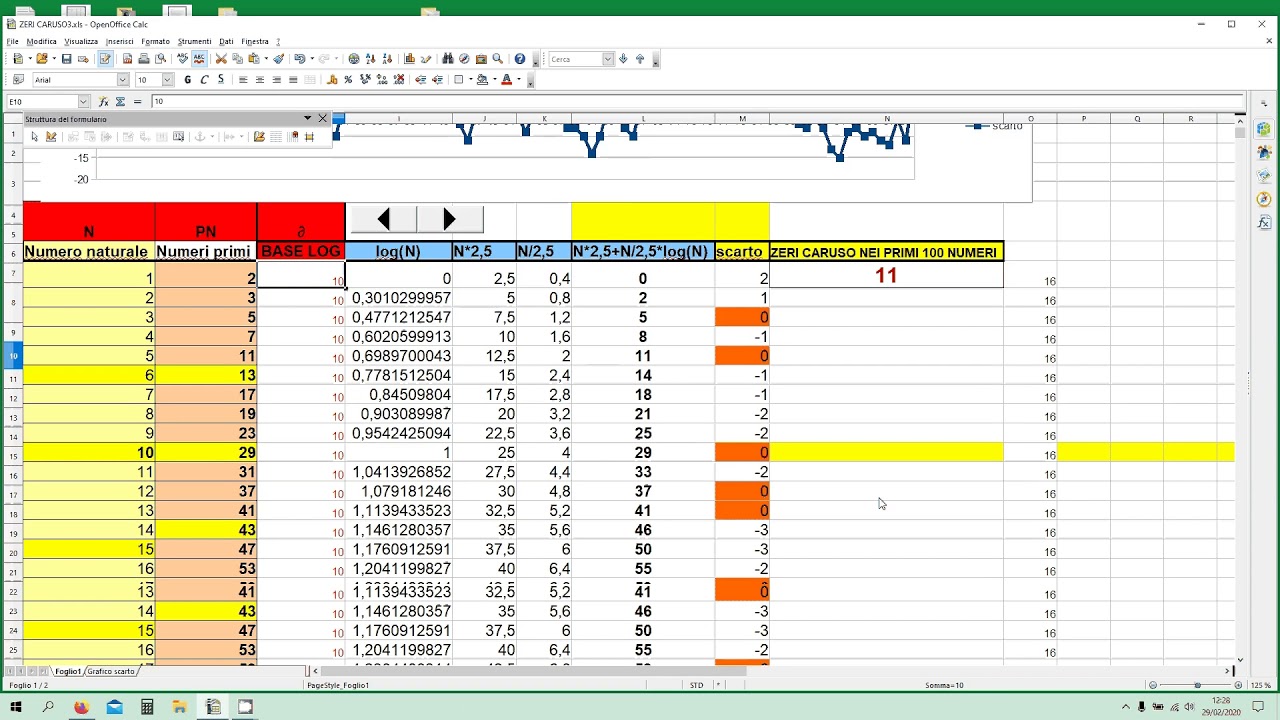This screenshot has width=1280, height=720.
Task: Open the Function Wizard fx icon
Action: coord(103,101)
